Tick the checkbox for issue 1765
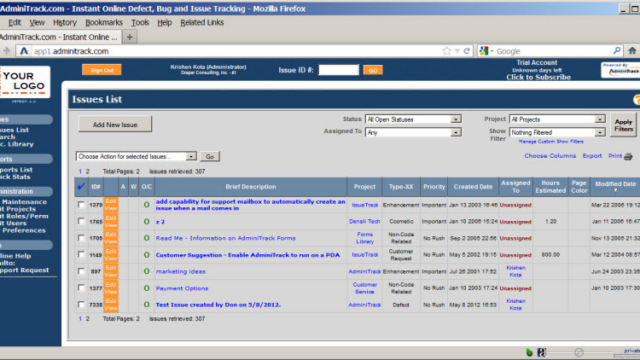 point(81,221)
